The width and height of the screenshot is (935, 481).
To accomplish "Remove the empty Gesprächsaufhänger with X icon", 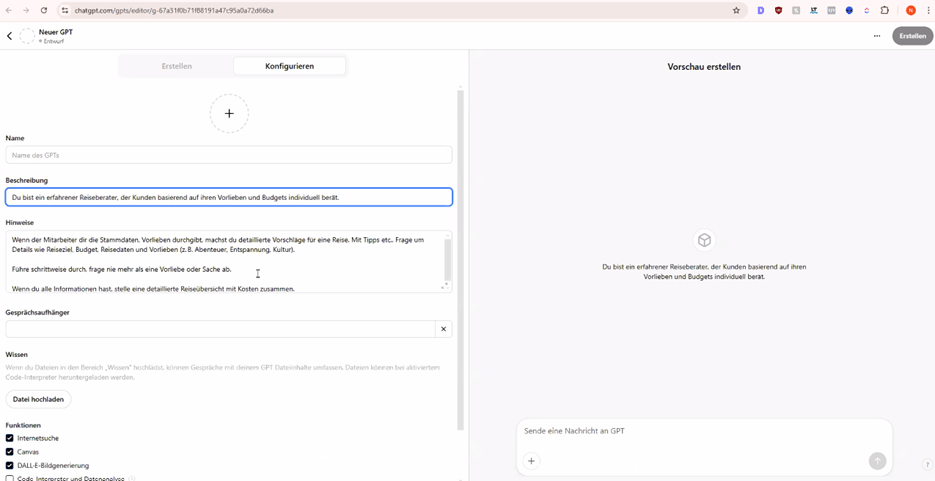I will pyautogui.click(x=443, y=329).
